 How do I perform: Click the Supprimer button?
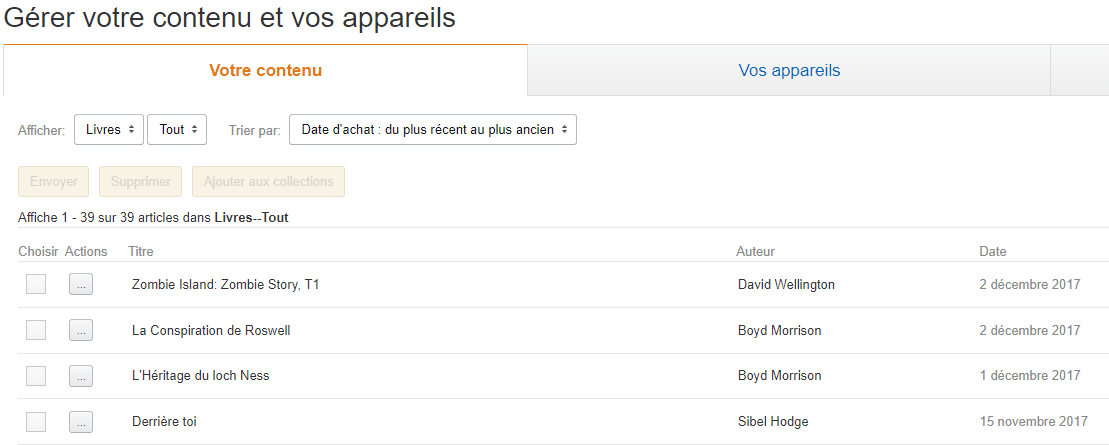tap(141, 182)
